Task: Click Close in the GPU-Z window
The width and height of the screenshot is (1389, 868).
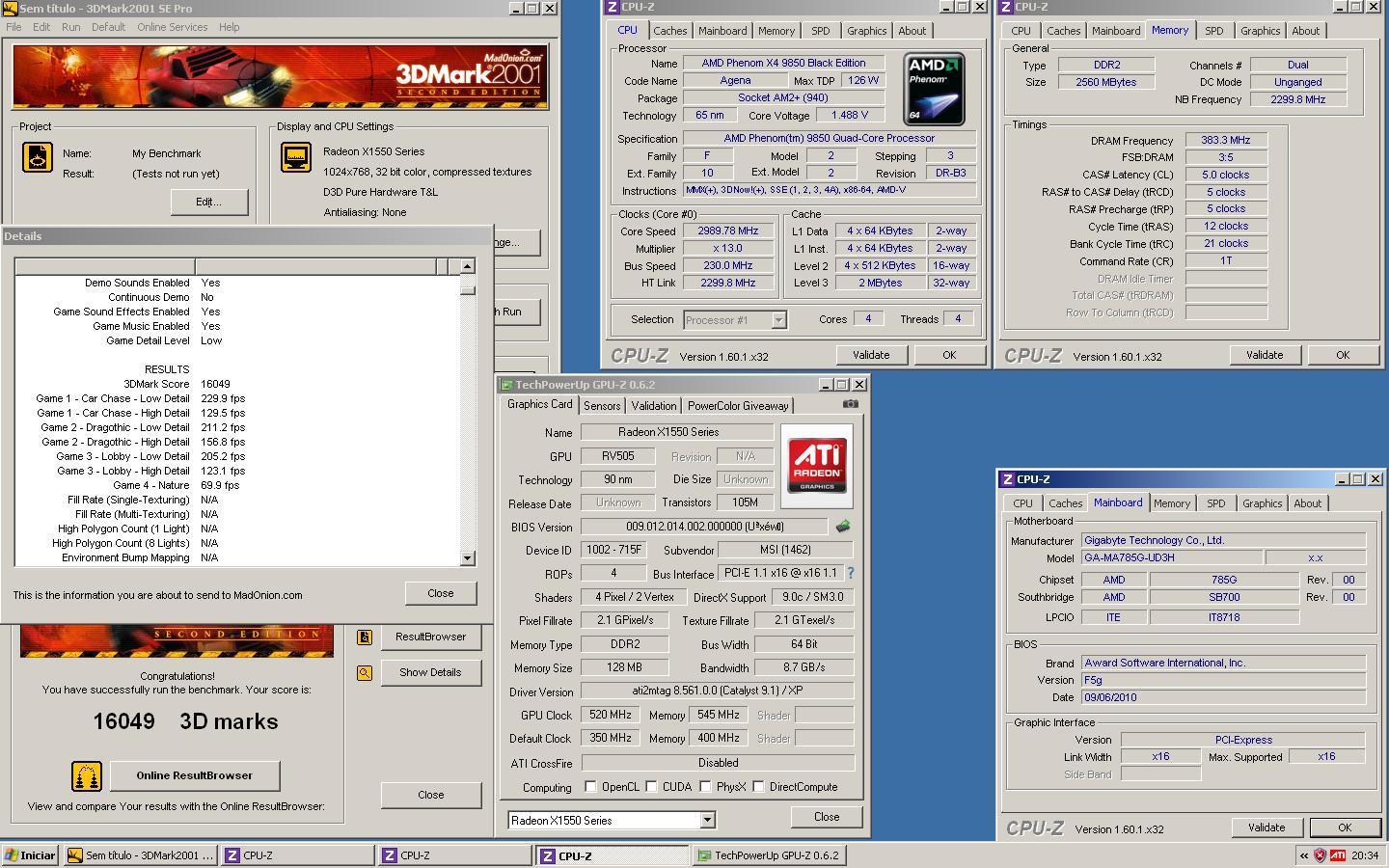Action: (x=827, y=817)
